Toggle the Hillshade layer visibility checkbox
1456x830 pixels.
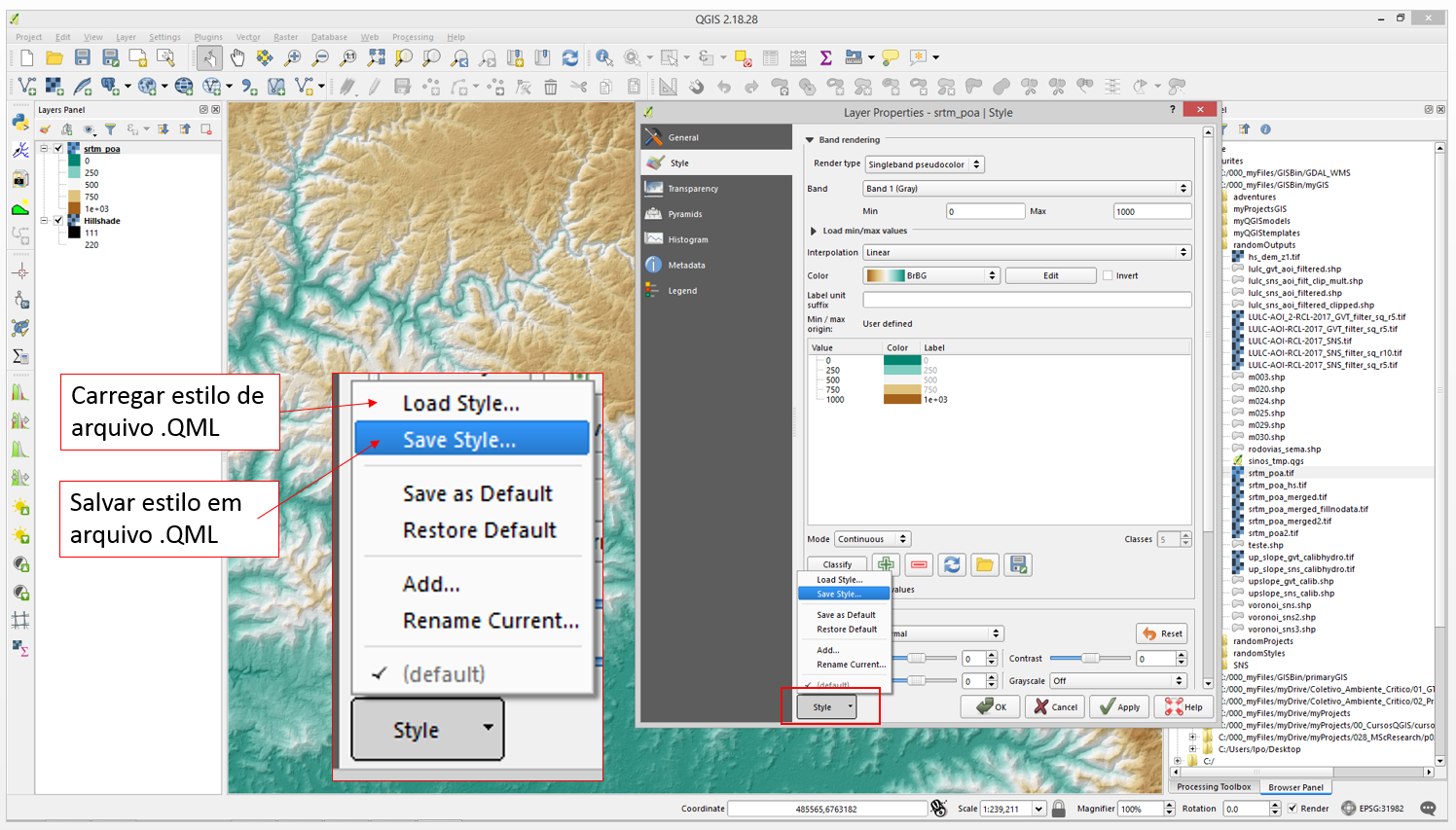58,221
